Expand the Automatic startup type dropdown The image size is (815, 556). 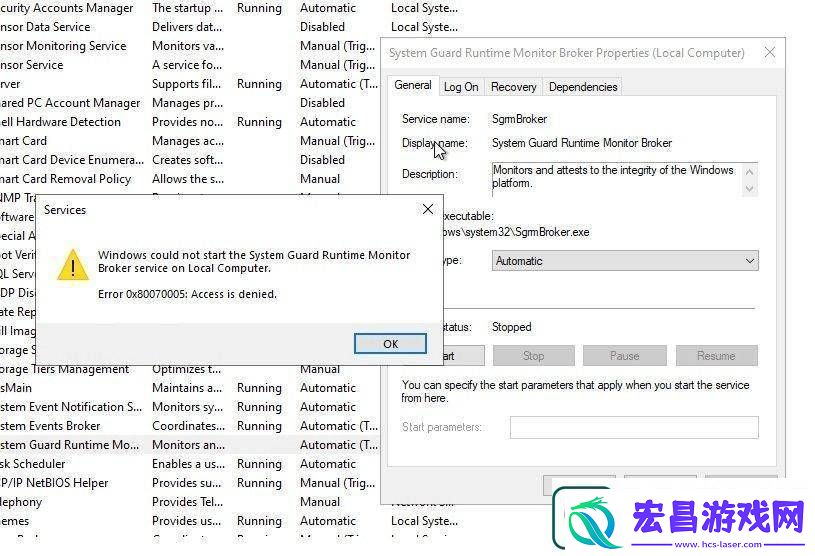[x=625, y=261]
